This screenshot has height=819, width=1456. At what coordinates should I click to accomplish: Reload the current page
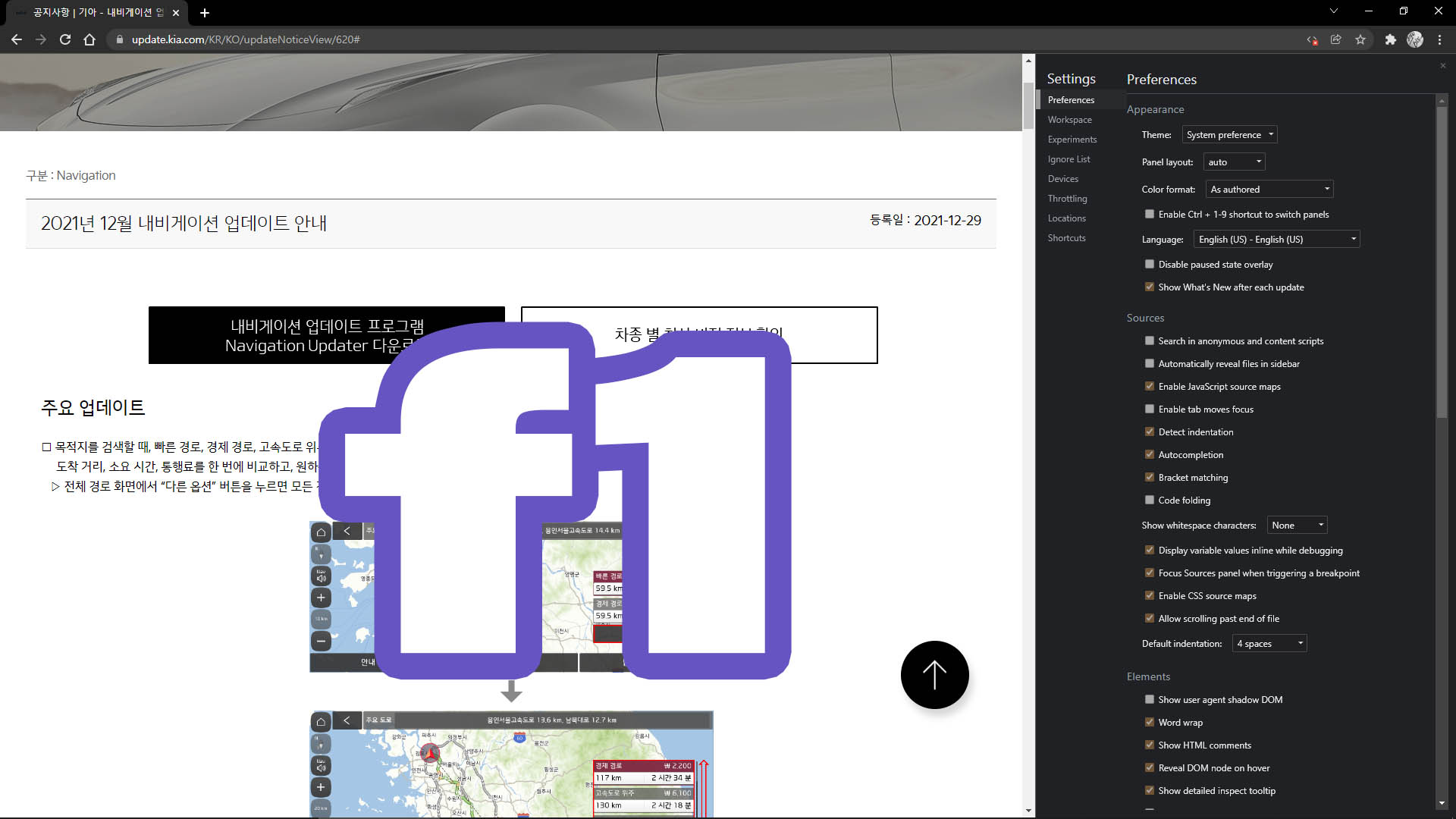(x=65, y=39)
